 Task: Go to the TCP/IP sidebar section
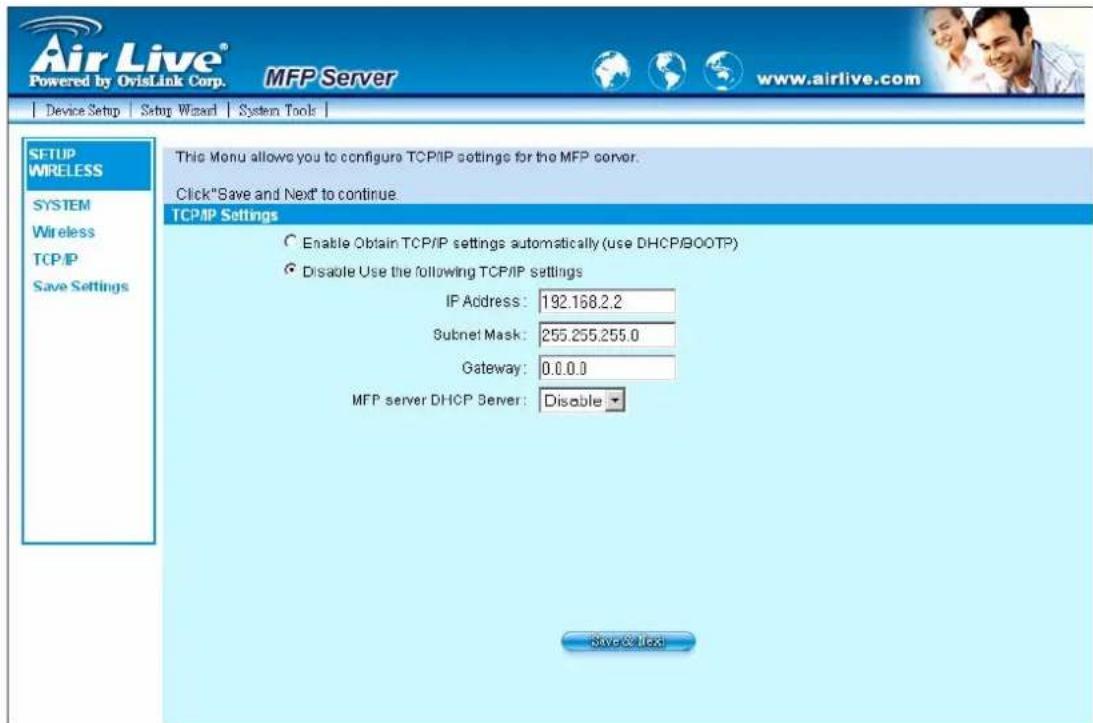(55, 259)
